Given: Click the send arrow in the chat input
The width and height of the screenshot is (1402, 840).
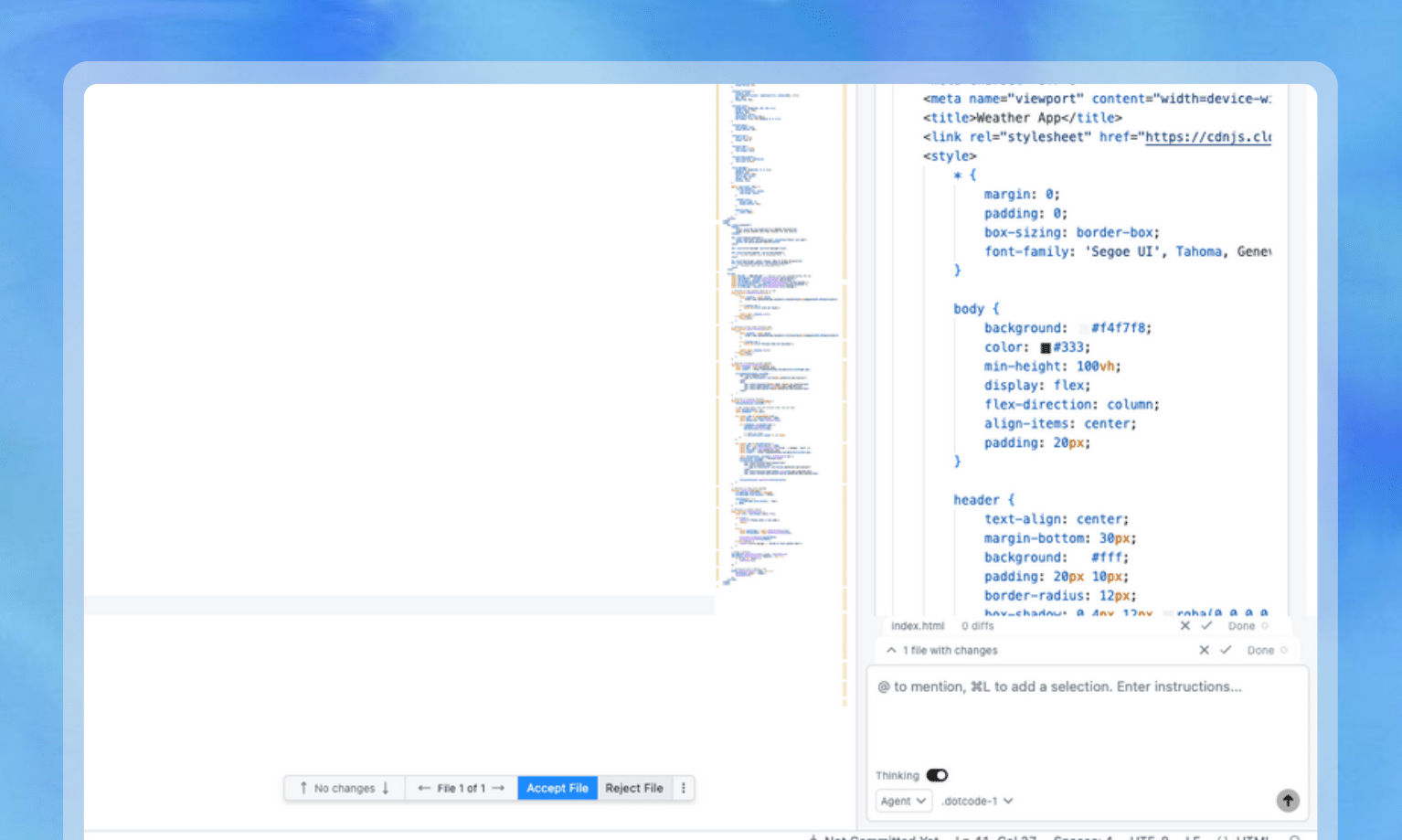Looking at the screenshot, I should 1287,800.
